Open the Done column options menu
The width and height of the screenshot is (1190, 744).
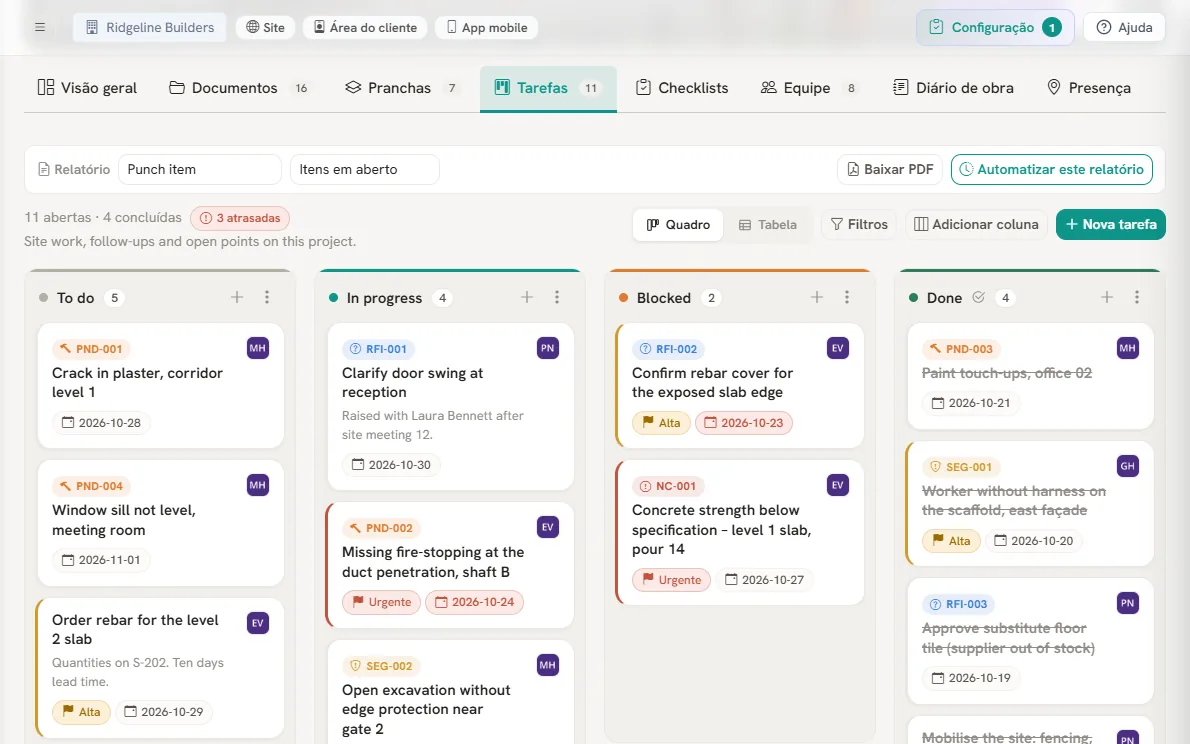(1136, 298)
